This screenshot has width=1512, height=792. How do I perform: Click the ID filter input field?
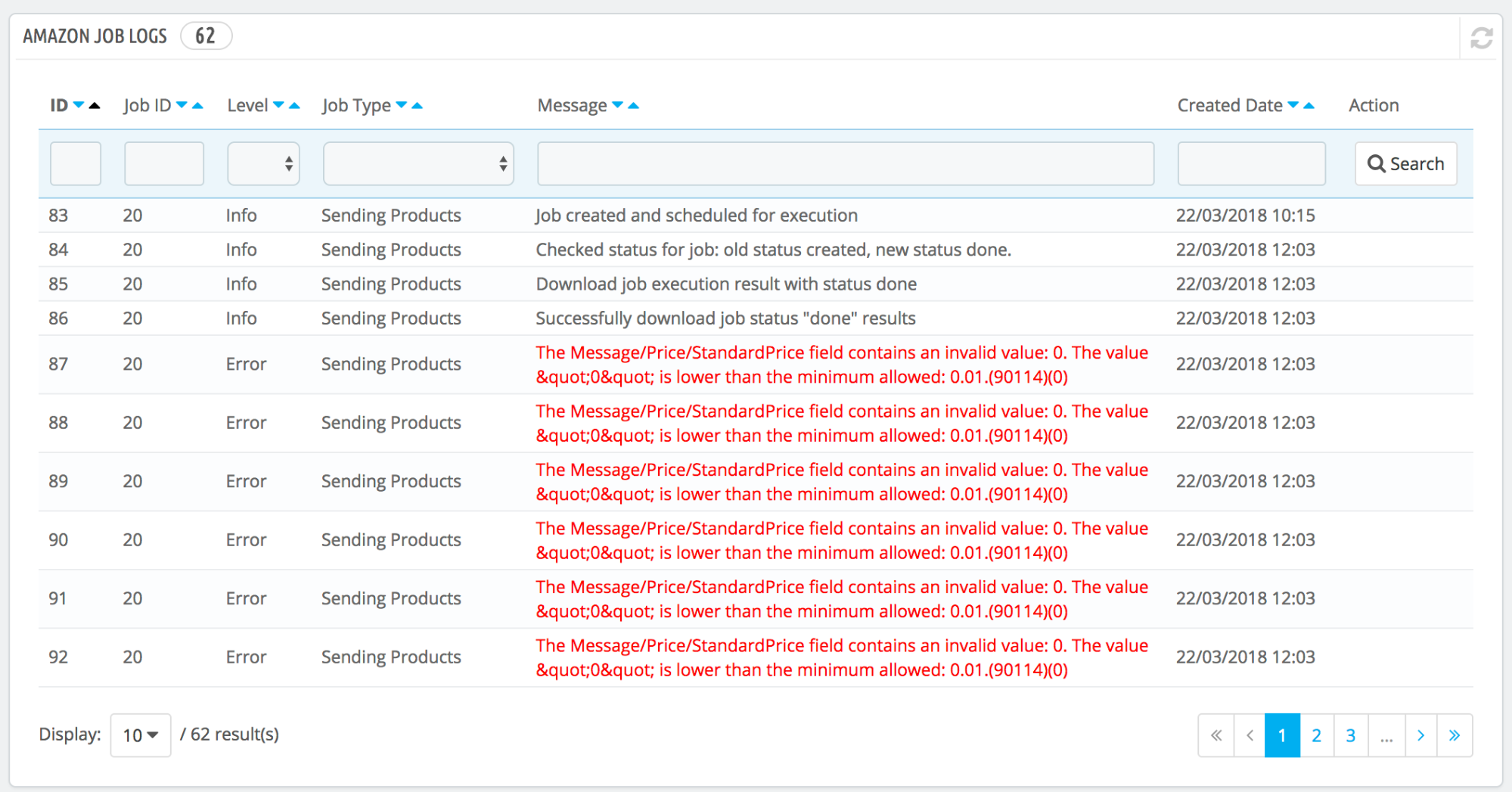pos(76,163)
